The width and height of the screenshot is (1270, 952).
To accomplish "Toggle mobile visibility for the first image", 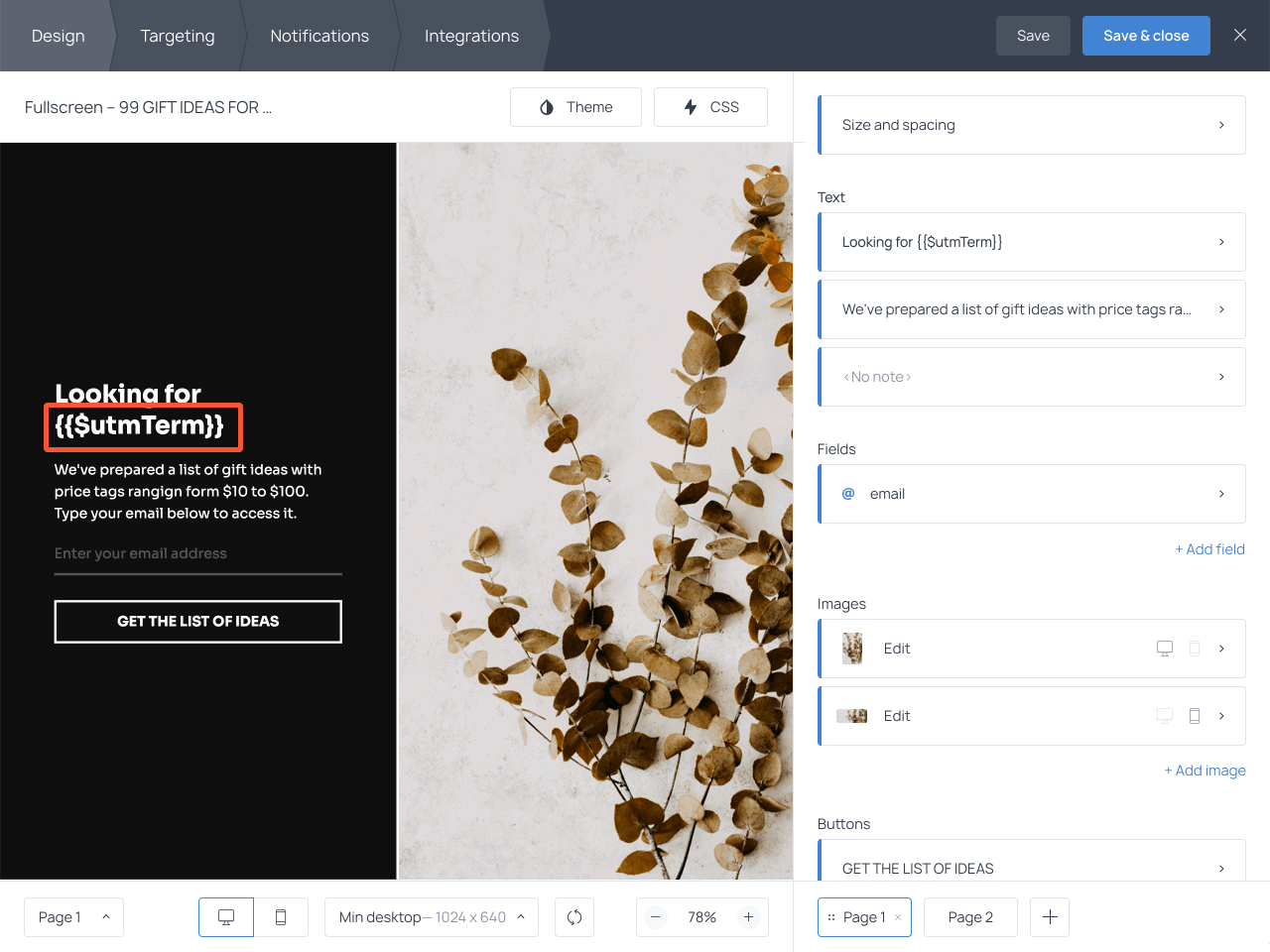I will (1194, 649).
